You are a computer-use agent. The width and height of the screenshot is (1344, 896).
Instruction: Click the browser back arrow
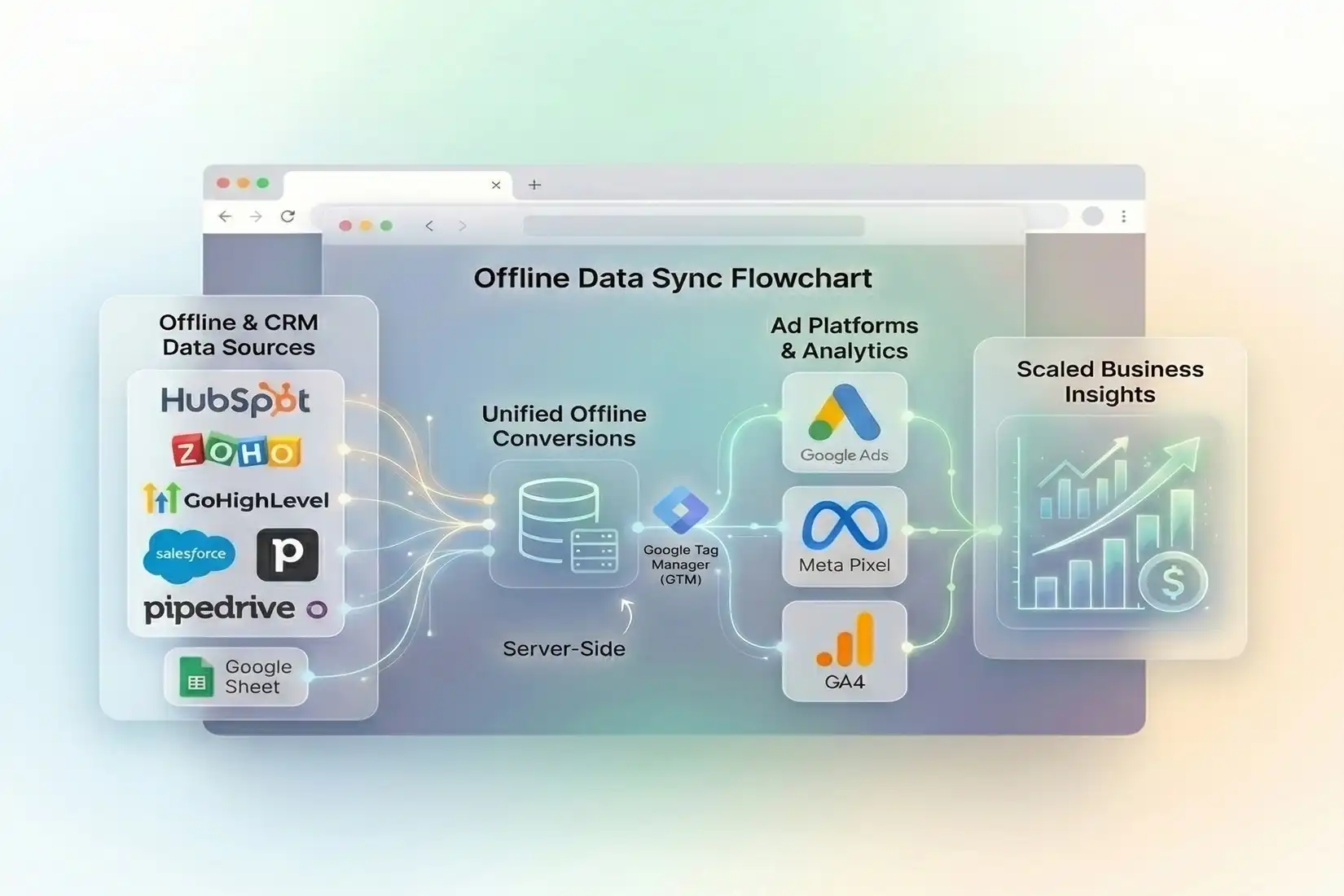(225, 217)
